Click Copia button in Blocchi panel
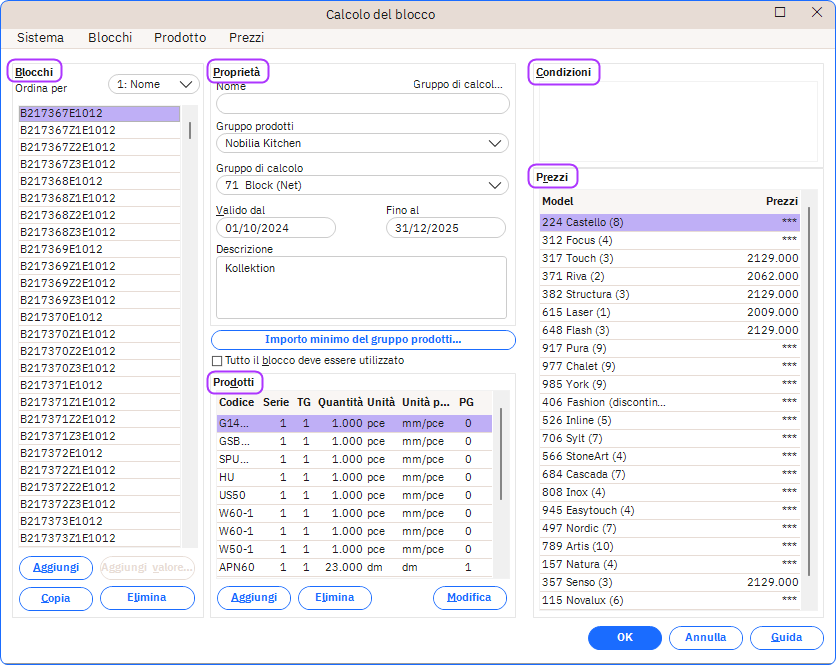 pyautogui.click(x=56, y=598)
